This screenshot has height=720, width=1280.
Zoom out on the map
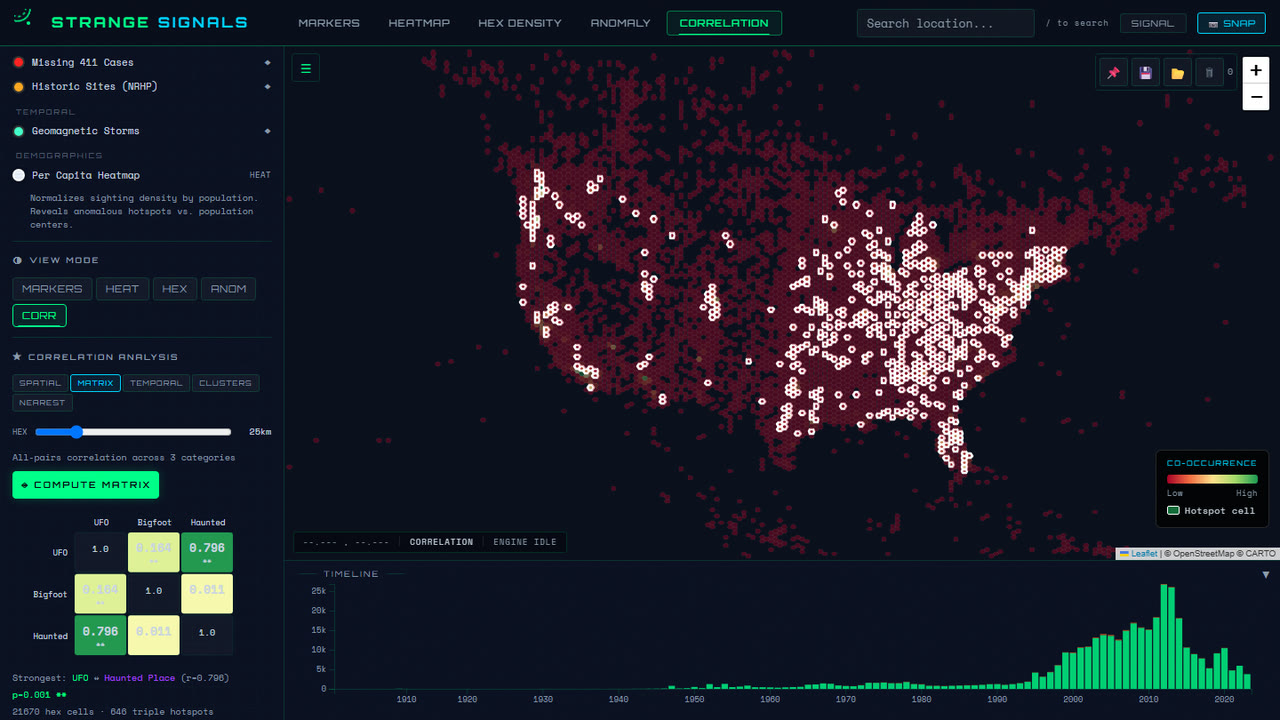1256,97
